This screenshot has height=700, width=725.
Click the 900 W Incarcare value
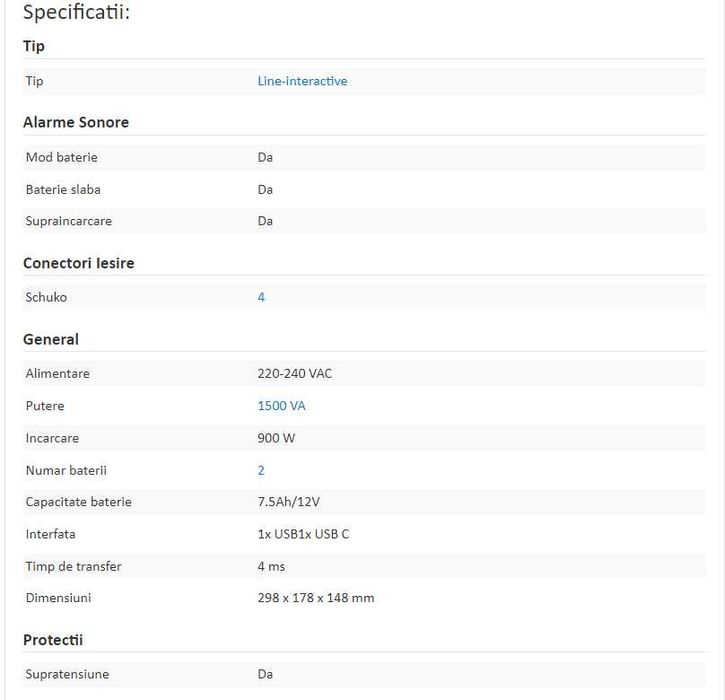point(276,438)
